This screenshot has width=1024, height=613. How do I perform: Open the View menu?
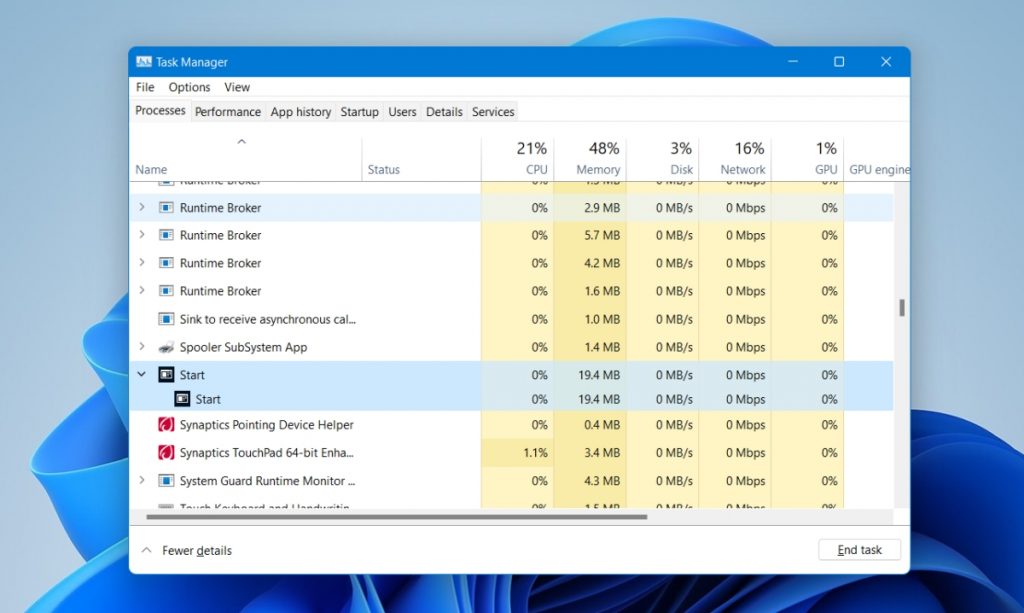(237, 87)
